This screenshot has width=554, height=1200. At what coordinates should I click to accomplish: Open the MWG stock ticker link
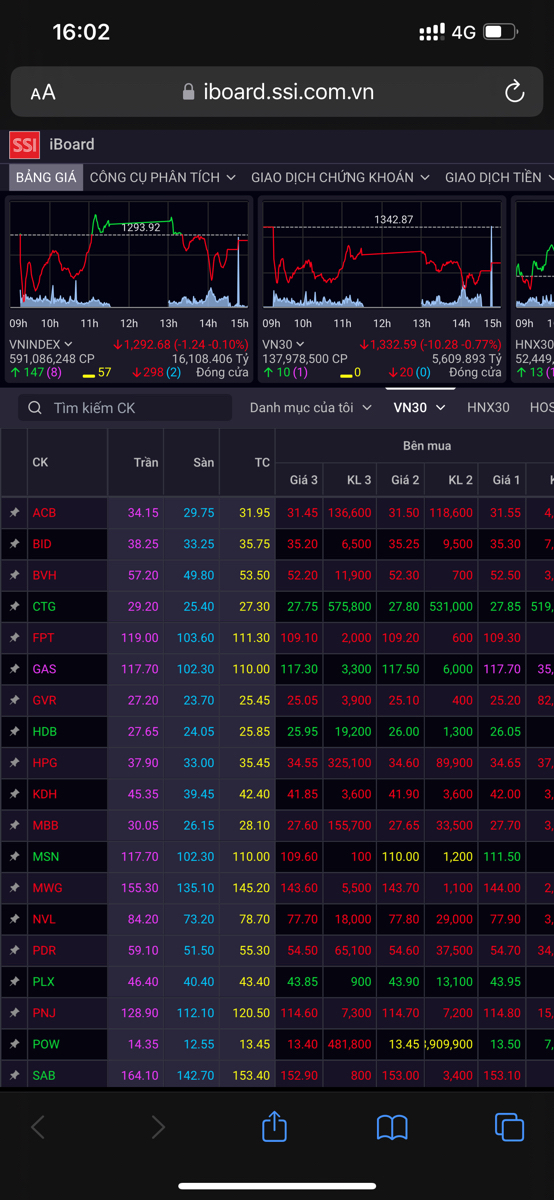[x=47, y=887]
